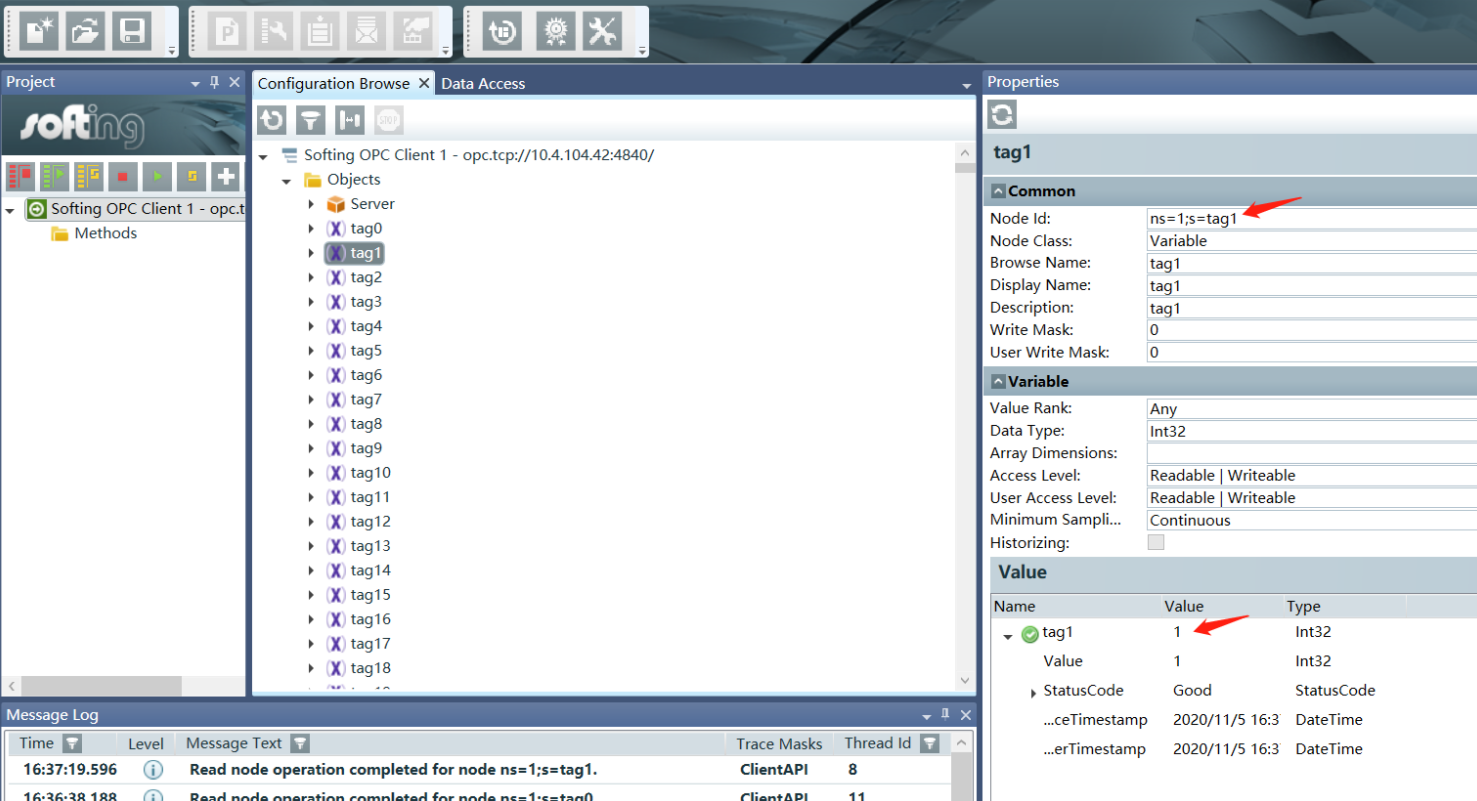Toggle filter on Thread Id column
The height and width of the screenshot is (801, 1477).
tap(930, 743)
